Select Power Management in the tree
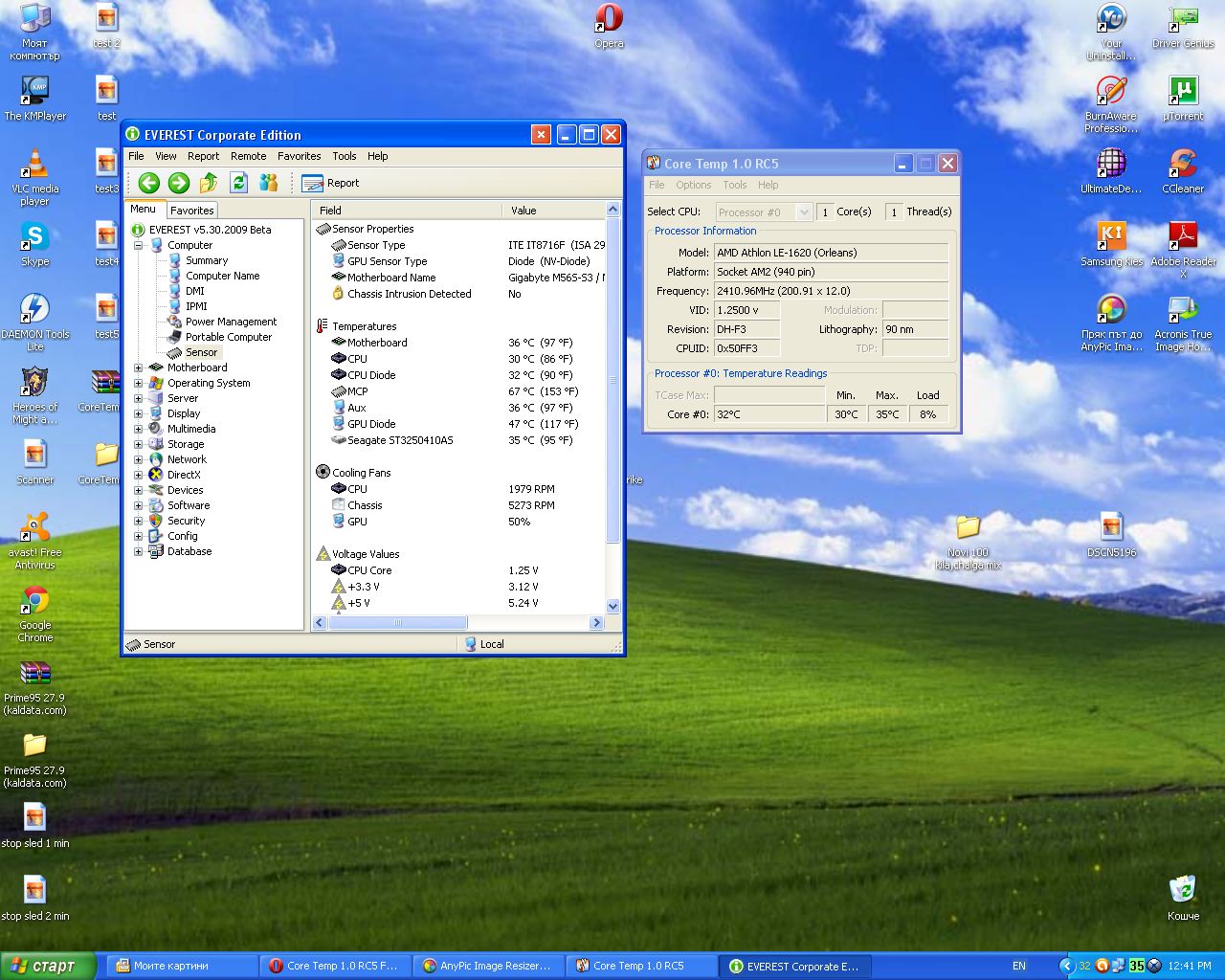 pos(231,322)
